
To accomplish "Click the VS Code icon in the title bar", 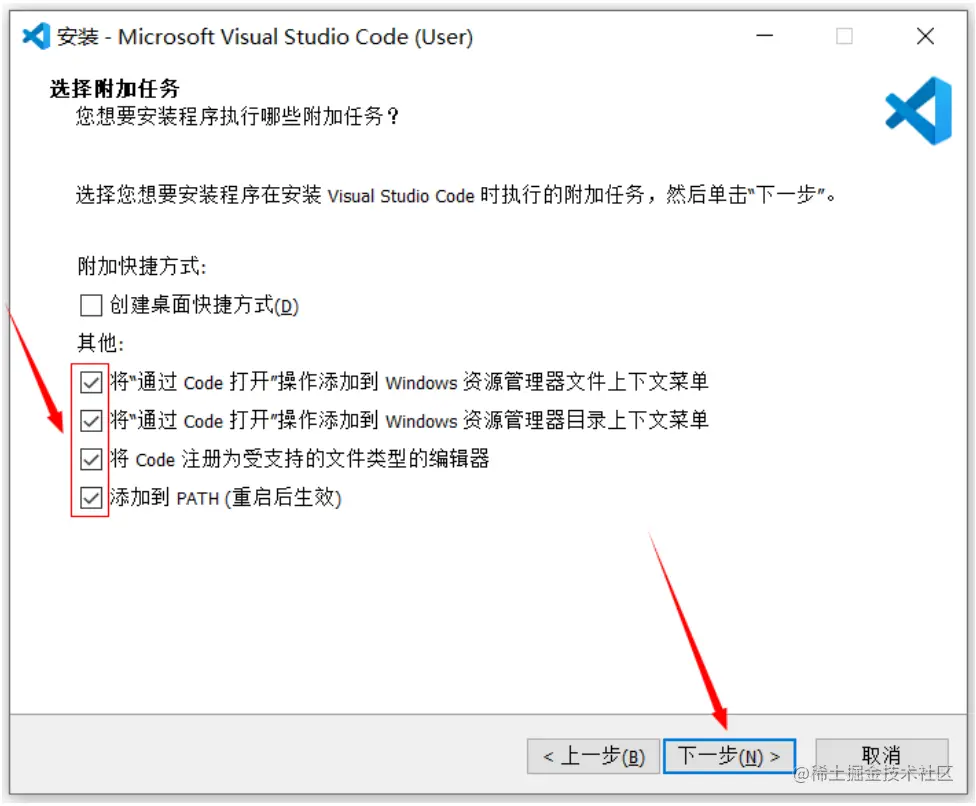I will [36, 36].
